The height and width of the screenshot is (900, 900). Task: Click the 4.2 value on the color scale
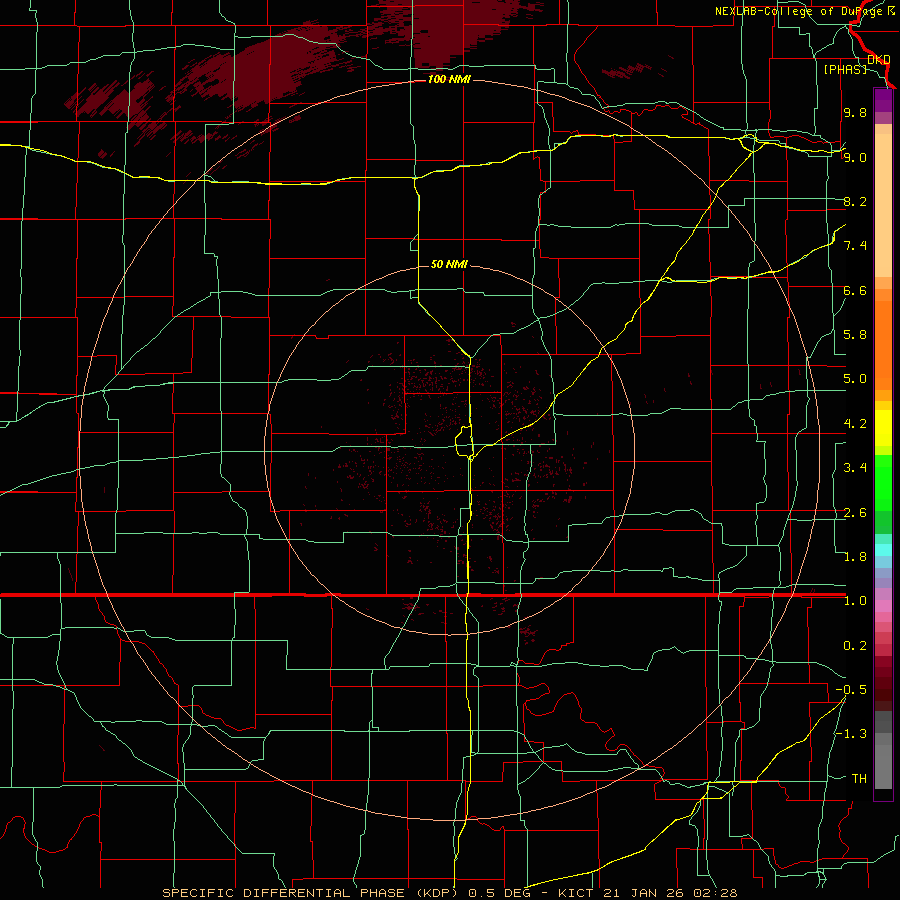click(855, 424)
